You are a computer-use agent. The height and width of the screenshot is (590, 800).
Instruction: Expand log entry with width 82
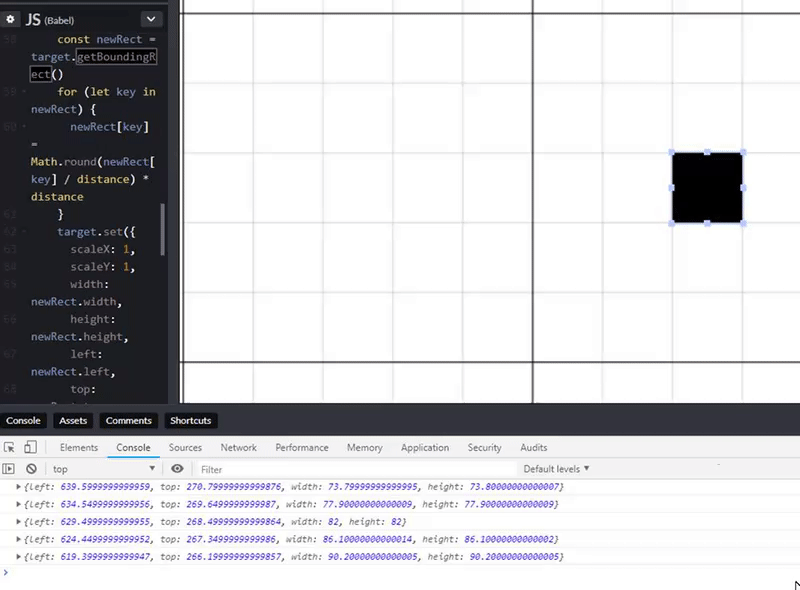(x=18, y=522)
